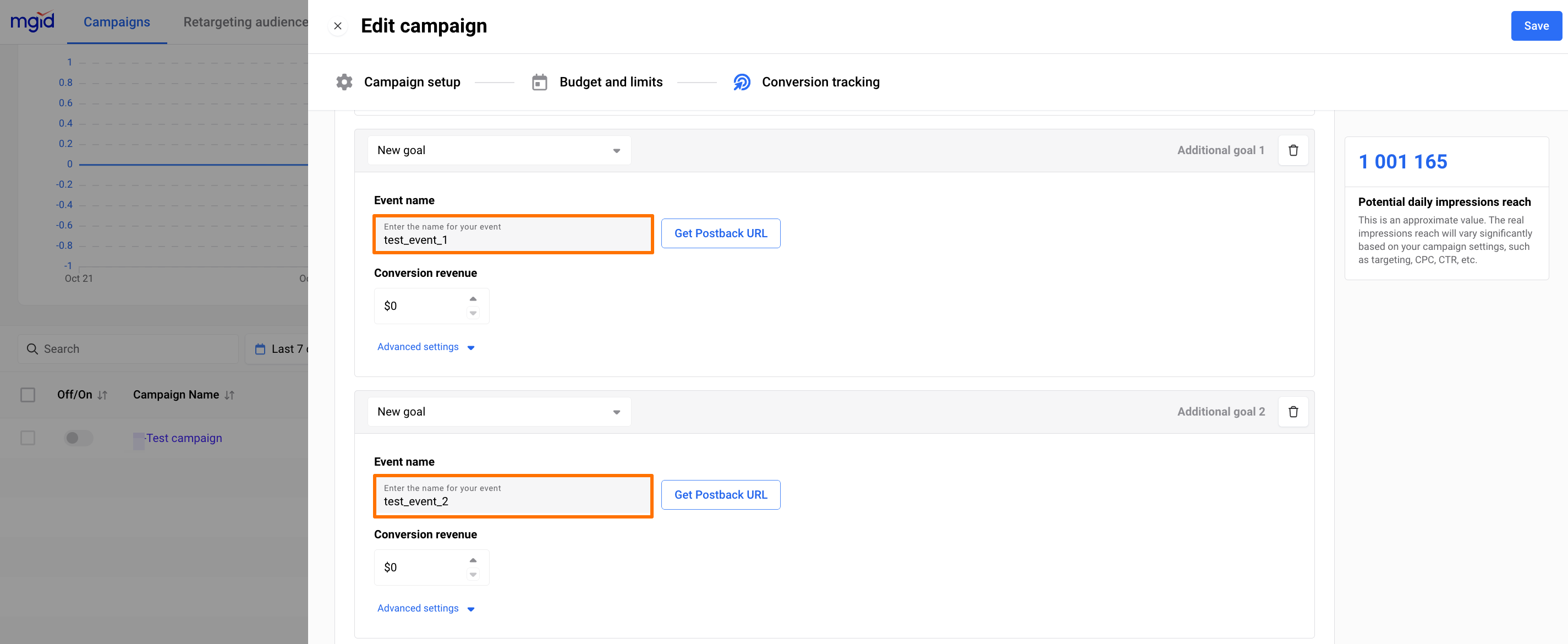Delete Additional goal 2 with trash icon
Screen dimensions: 1568x644
[x=1293, y=412]
